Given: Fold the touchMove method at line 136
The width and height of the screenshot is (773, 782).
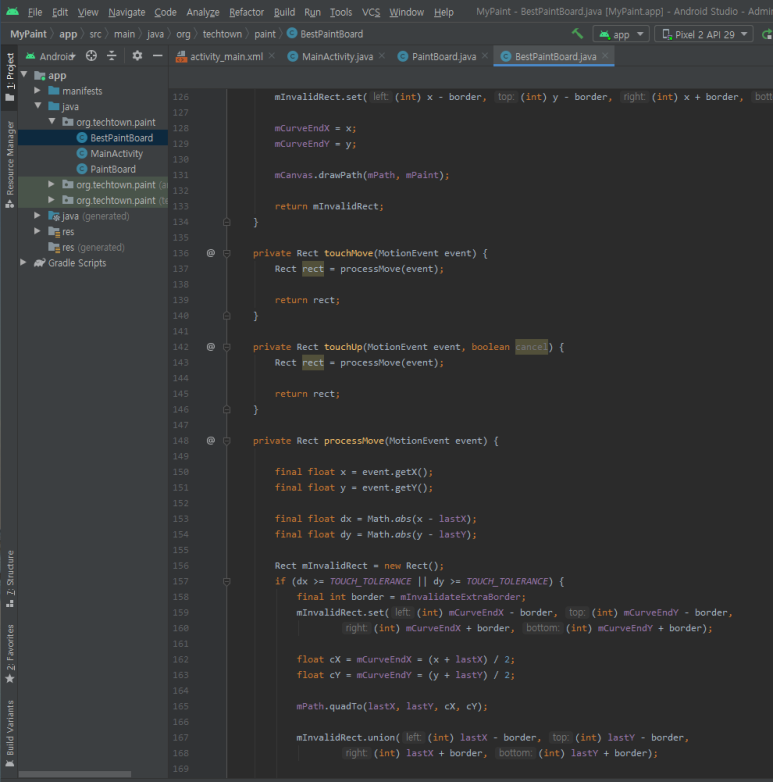Looking at the screenshot, I should [227, 253].
